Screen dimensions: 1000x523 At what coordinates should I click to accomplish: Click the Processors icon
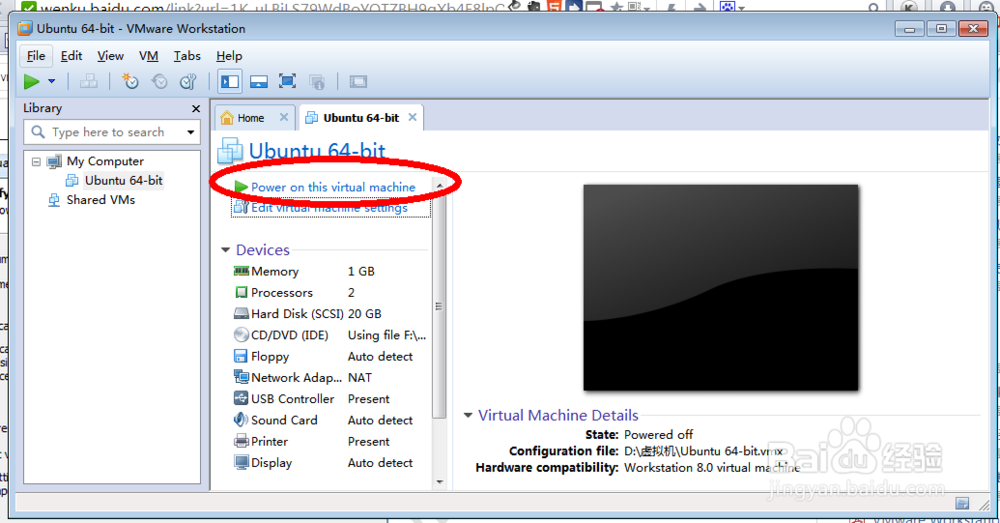[x=241, y=292]
